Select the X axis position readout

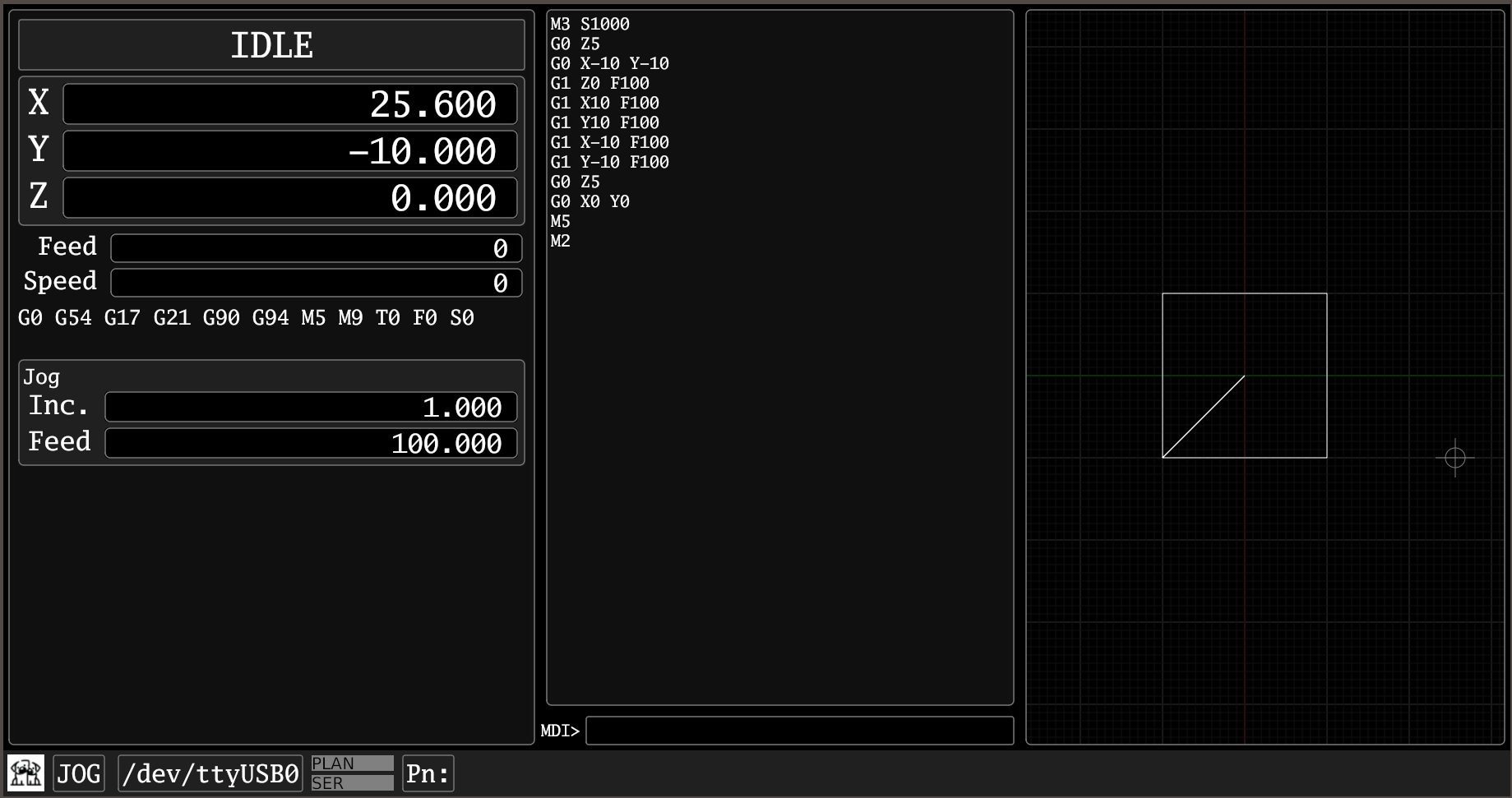tap(289, 104)
